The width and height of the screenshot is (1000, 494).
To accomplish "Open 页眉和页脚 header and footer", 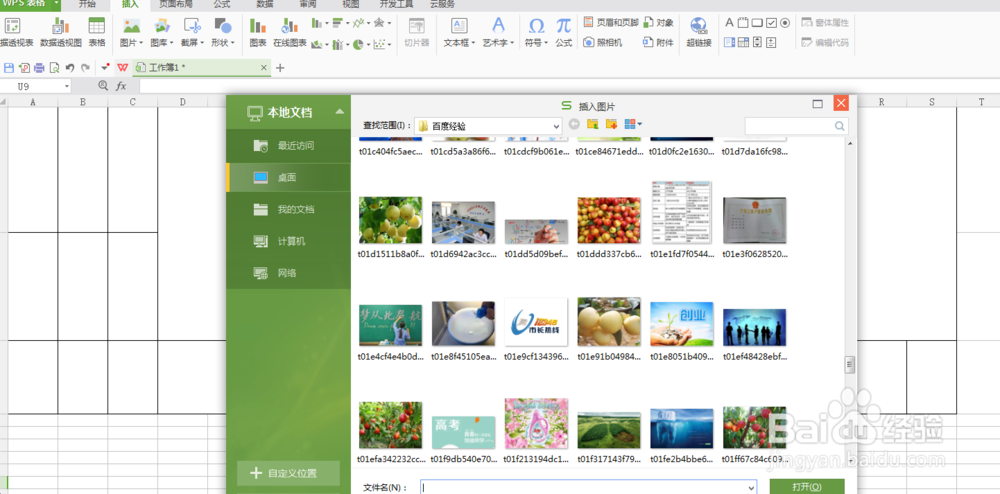I will coord(610,22).
